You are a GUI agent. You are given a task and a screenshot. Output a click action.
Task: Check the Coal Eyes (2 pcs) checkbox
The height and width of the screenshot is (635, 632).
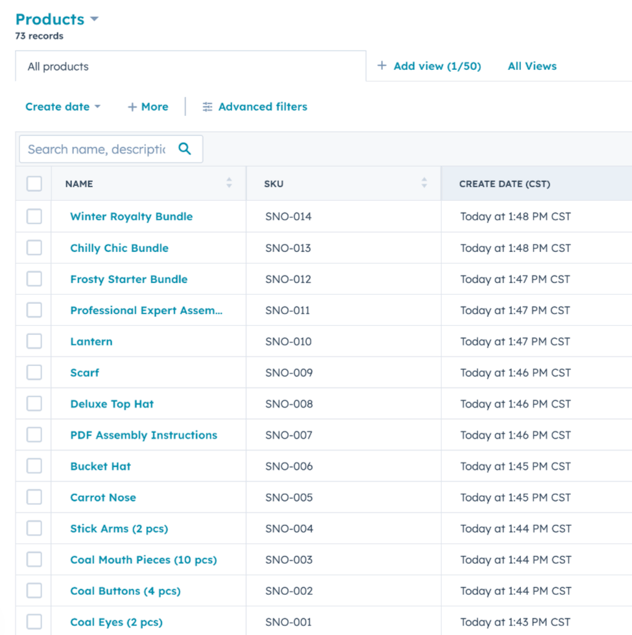[x=34, y=622]
